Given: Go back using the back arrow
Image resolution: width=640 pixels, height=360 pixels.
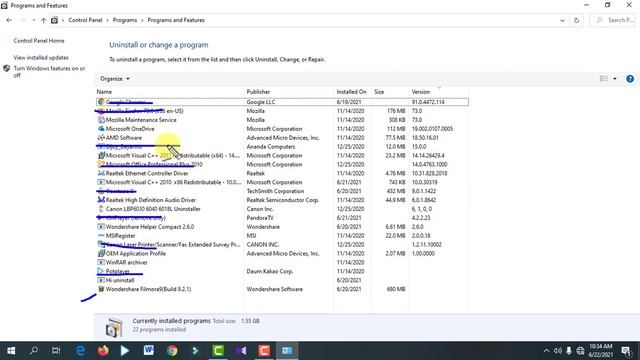Looking at the screenshot, I should click(x=9, y=20).
